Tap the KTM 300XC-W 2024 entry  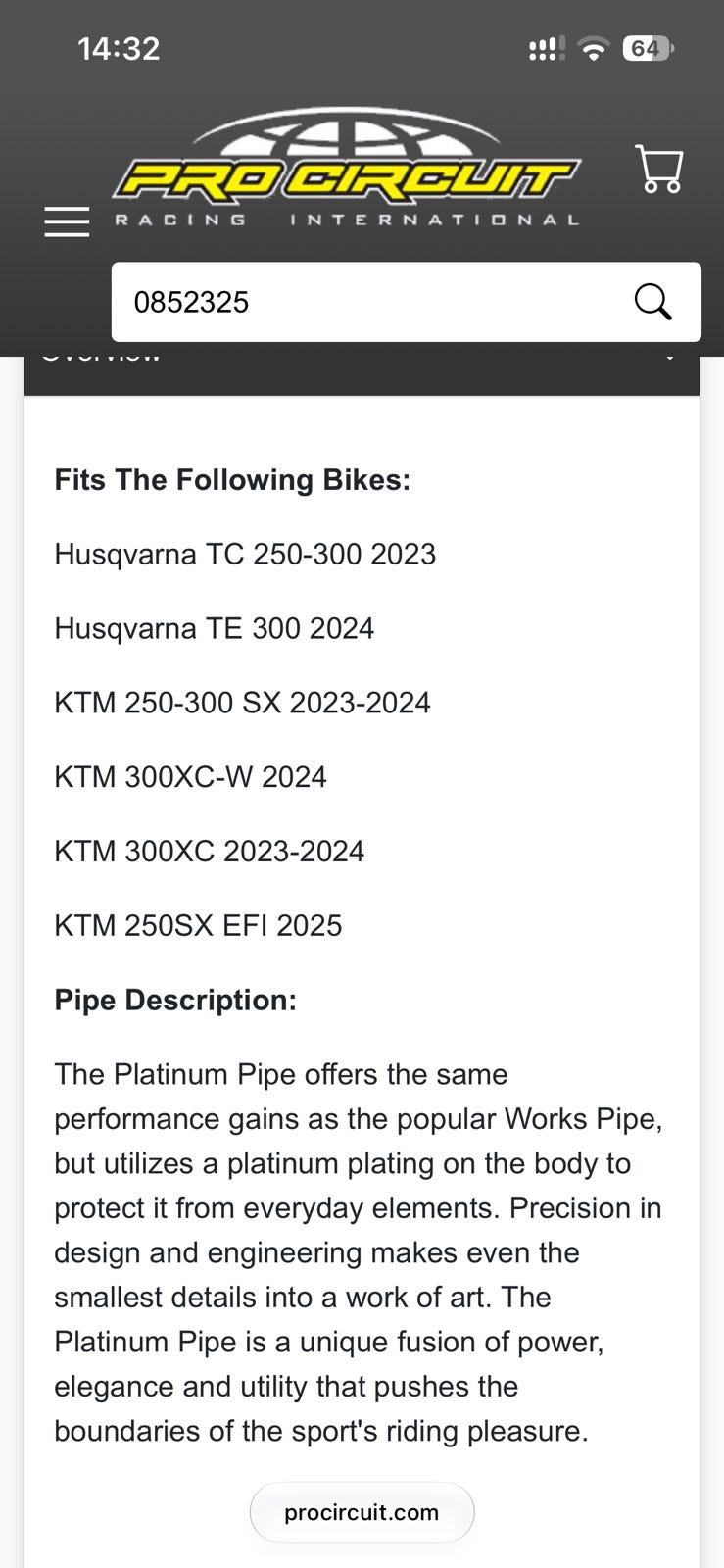coord(190,777)
